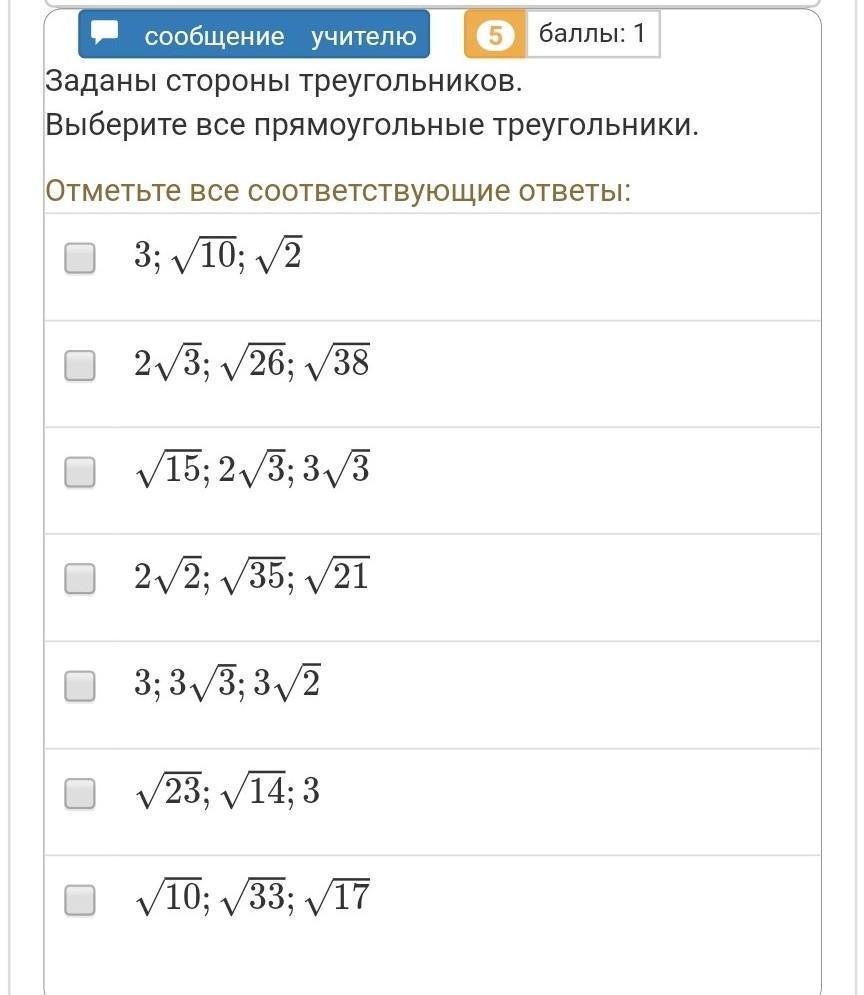This screenshot has height=995, width=864.
Task: Click the answer text 3; 3√3; 3√2
Action: click(227, 686)
